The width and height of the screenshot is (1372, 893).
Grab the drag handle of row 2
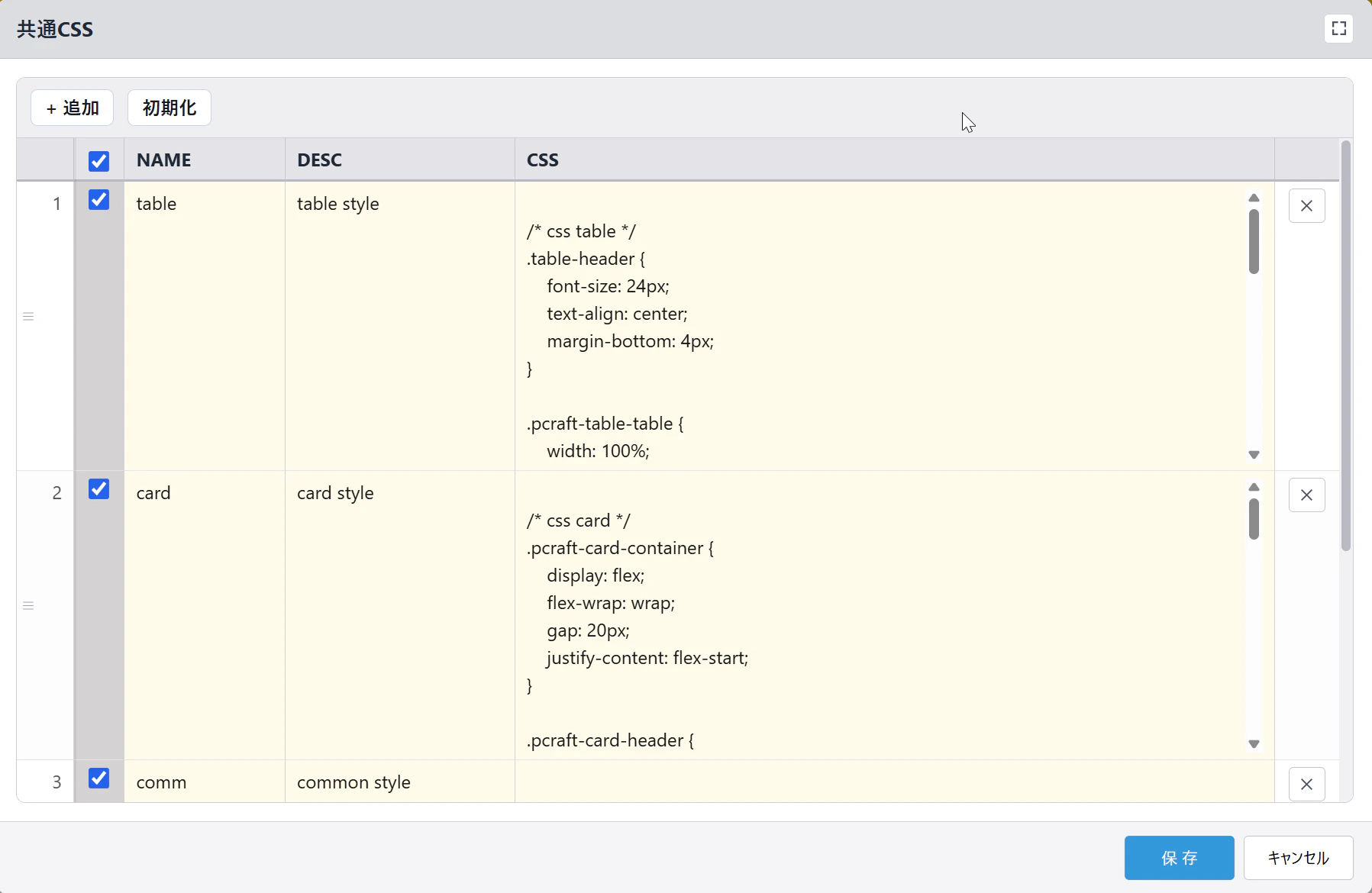pos(28,606)
